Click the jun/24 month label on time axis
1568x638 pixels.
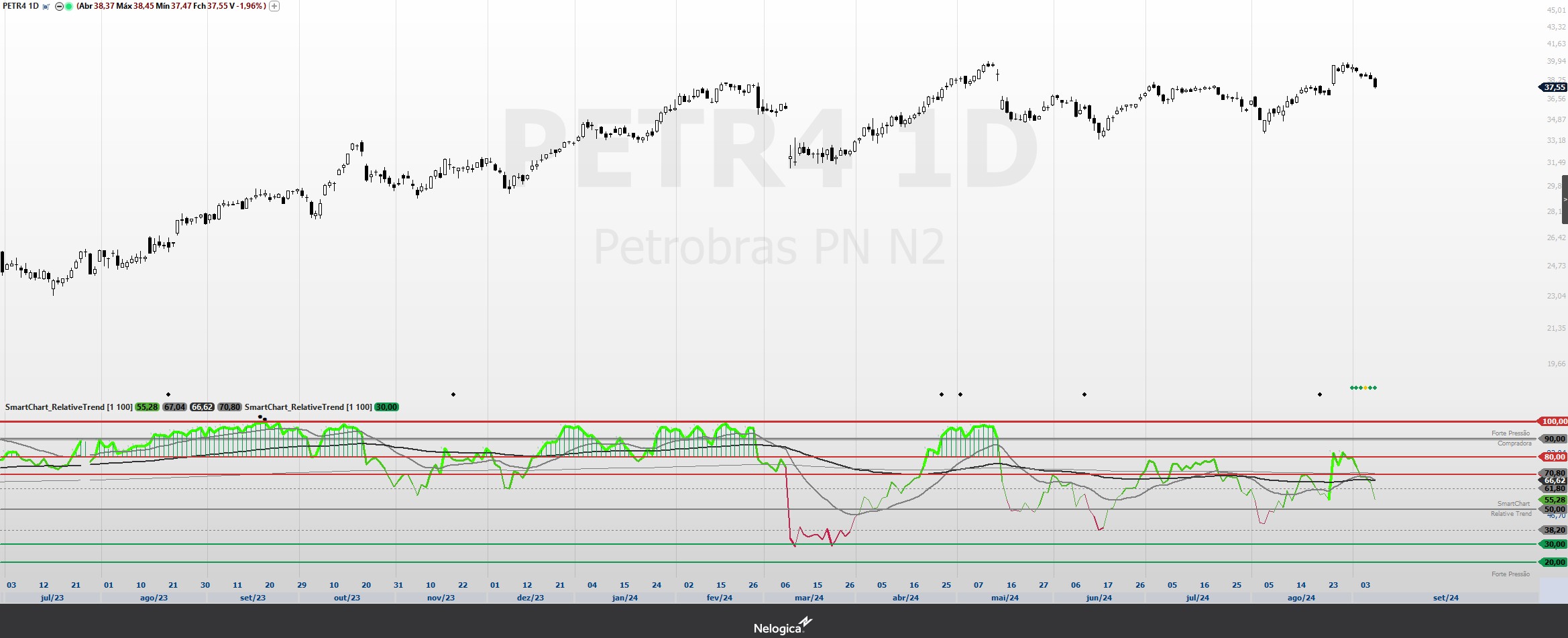coord(1099,598)
